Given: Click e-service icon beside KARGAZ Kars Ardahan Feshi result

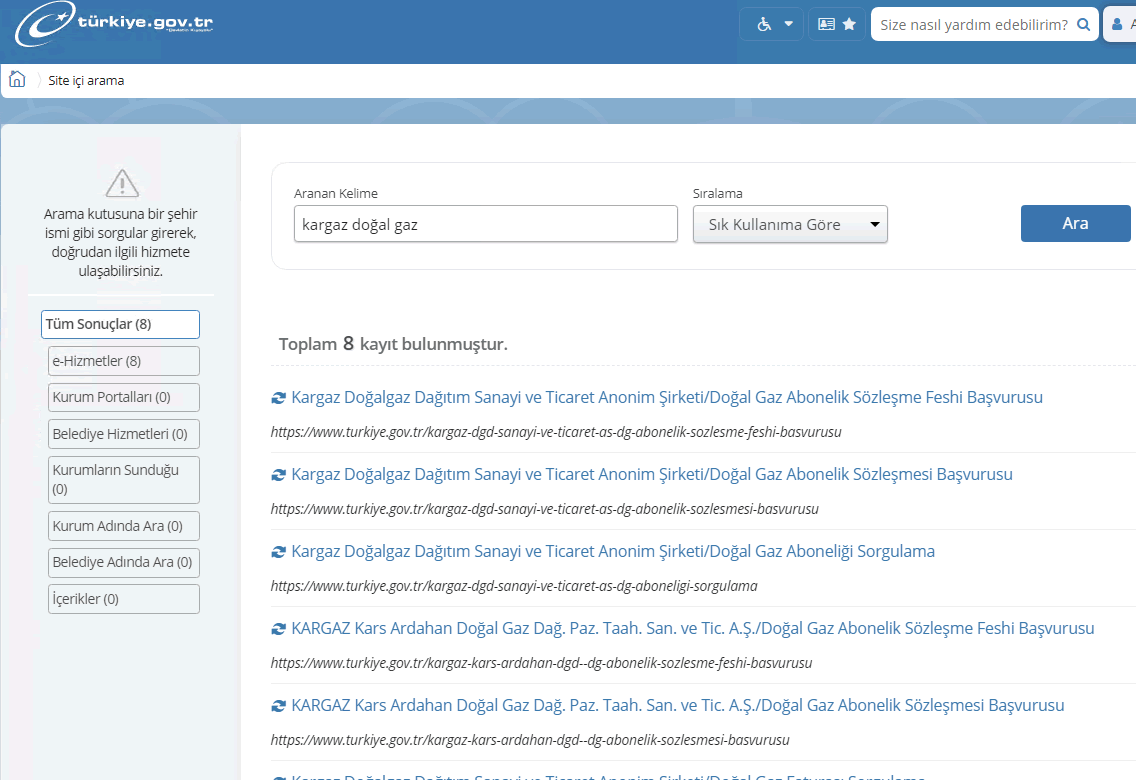Looking at the screenshot, I should pyautogui.click(x=278, y=629).
